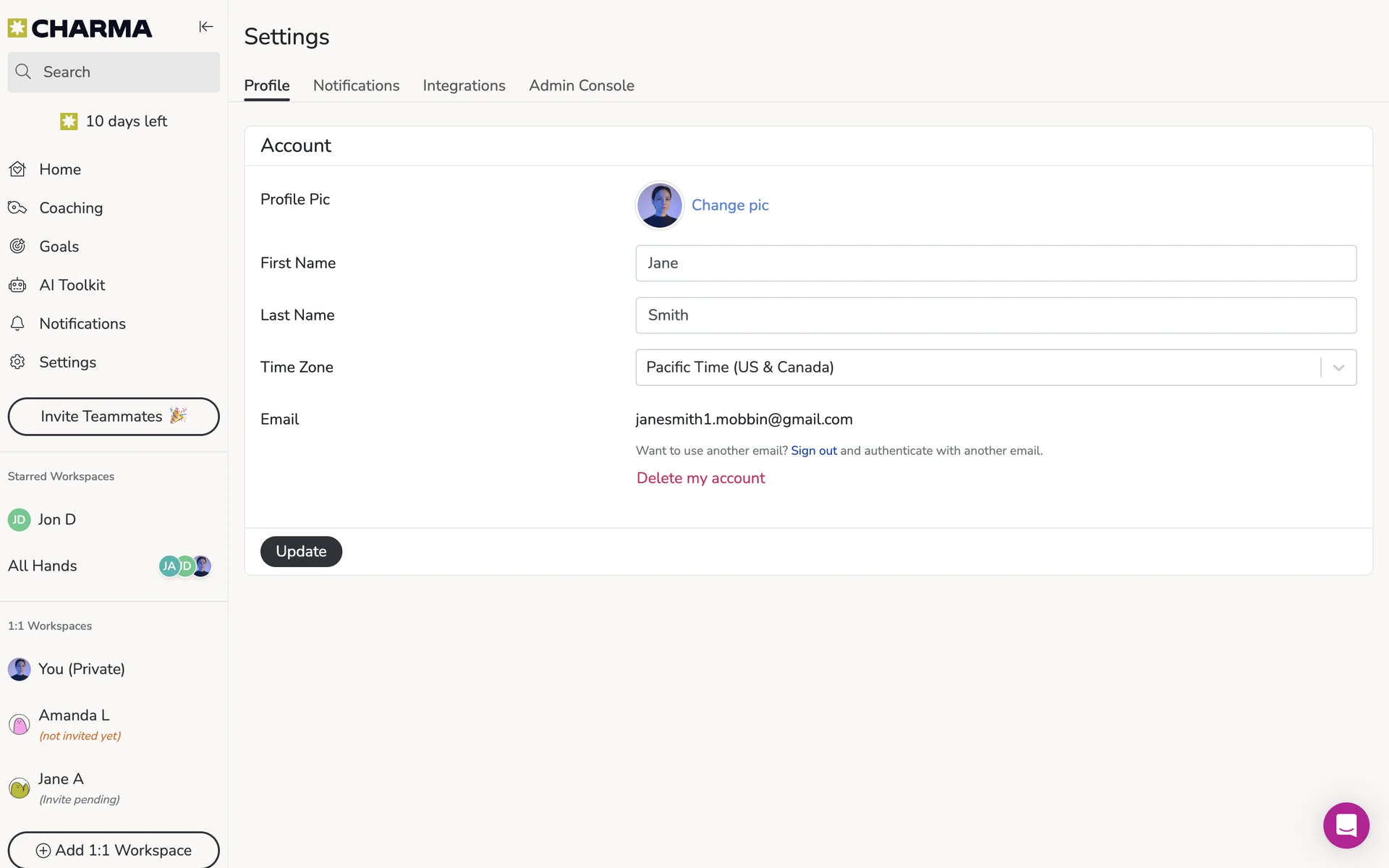Open Coaching via its sidebar icon
The width and height of the screenshot is (1389, 868).
[17, 208]
